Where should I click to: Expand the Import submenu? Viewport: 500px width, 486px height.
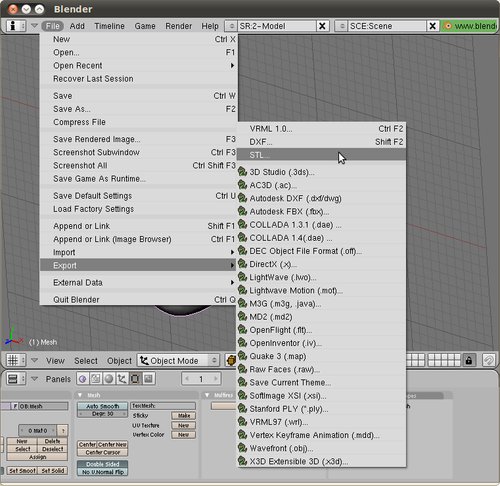click(139, 252)
